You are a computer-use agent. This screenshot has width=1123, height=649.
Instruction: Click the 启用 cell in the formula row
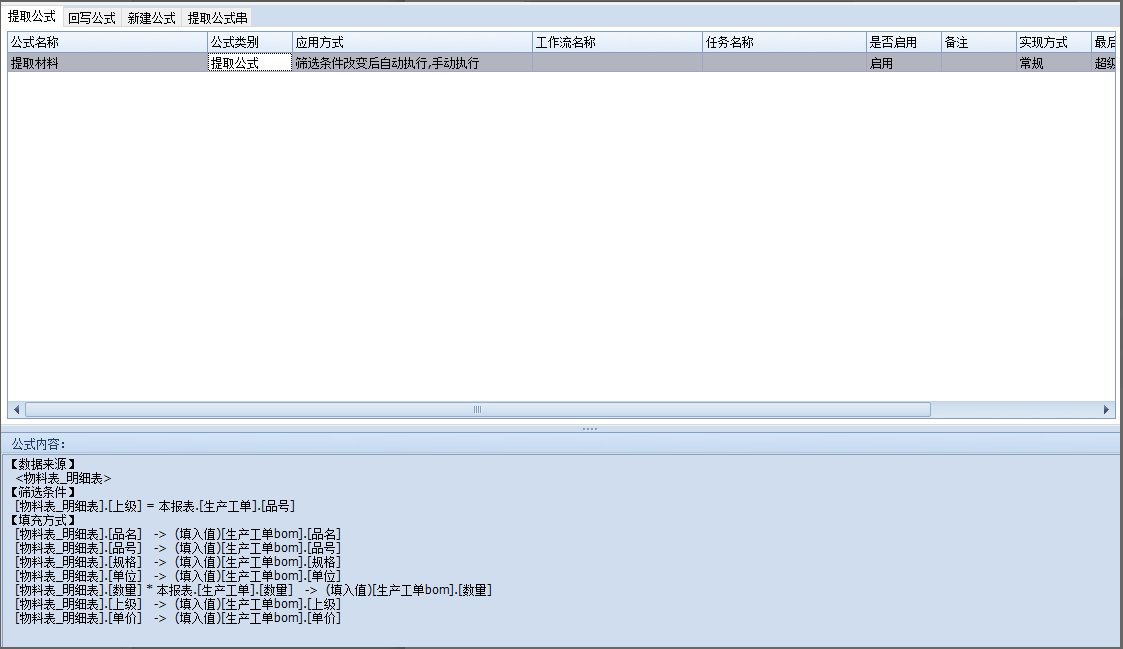903,62
